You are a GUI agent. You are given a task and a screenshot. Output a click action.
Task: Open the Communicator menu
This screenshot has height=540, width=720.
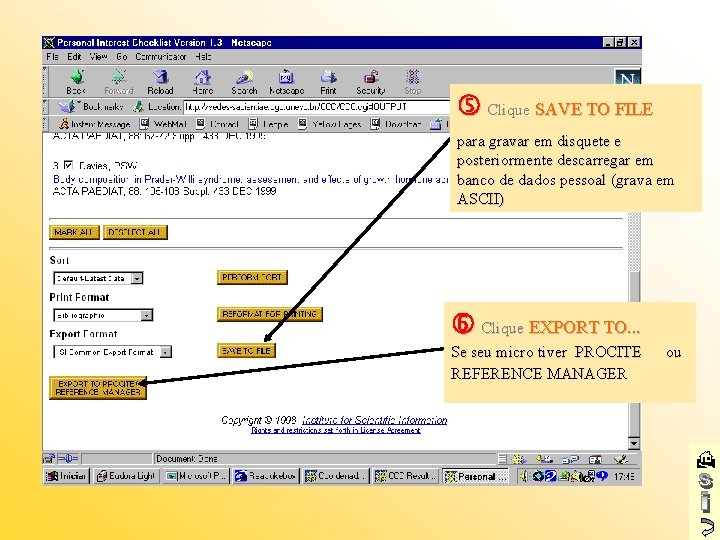click(161, 57)
